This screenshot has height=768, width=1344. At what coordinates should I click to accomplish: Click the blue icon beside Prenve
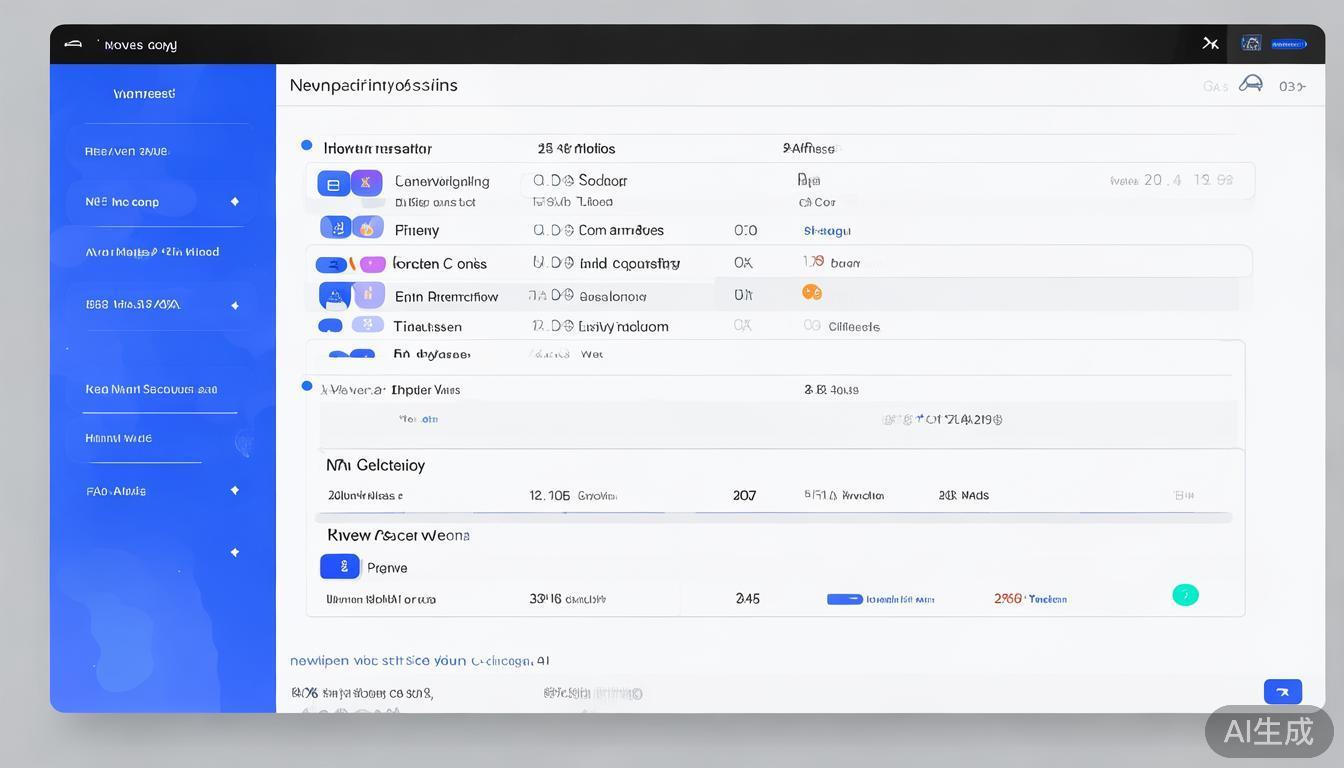339,567
